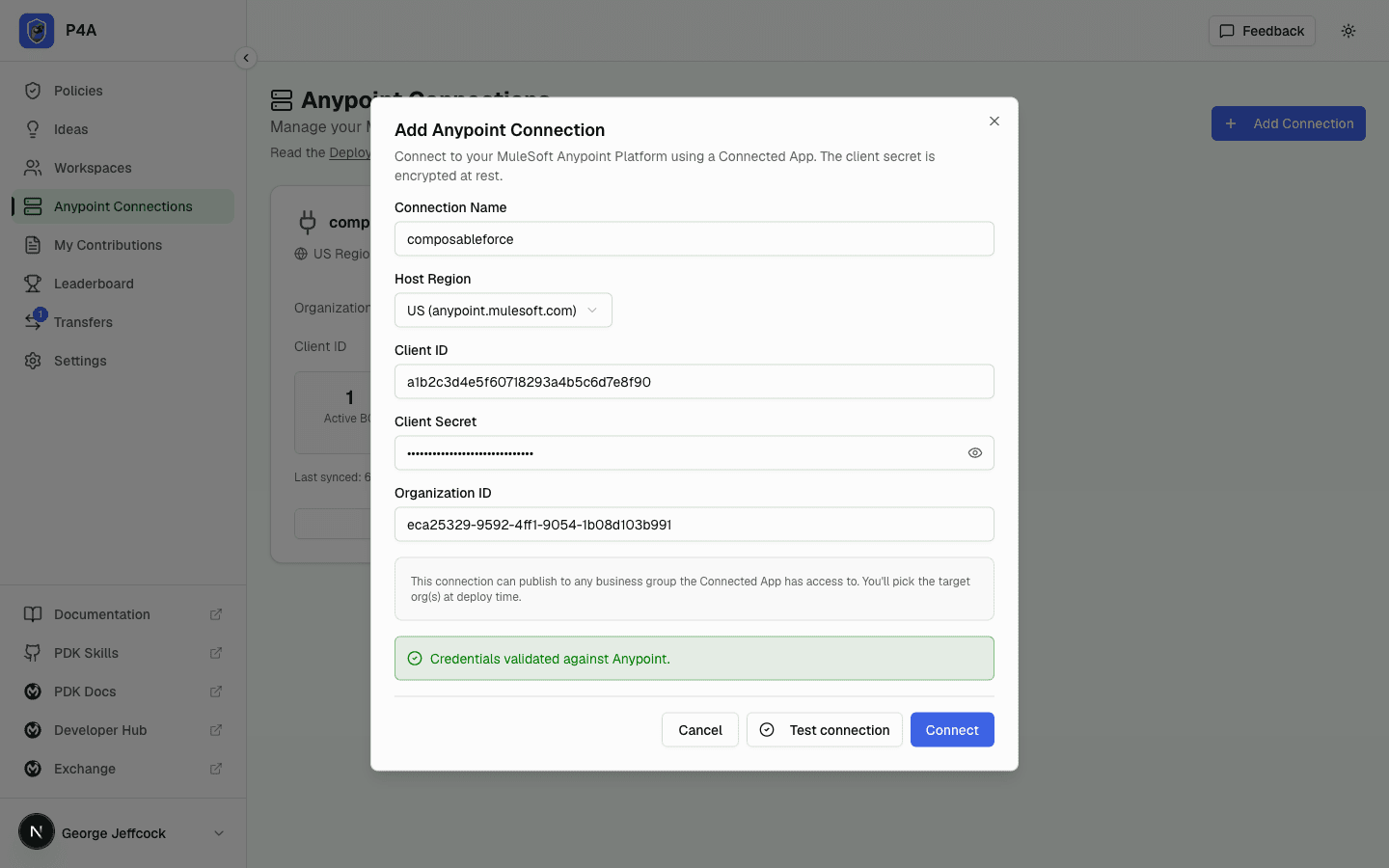Click the PDK Docs MuleSoft icon
This screenshot has height=868, width=1389.
click(x=33, y=692)
